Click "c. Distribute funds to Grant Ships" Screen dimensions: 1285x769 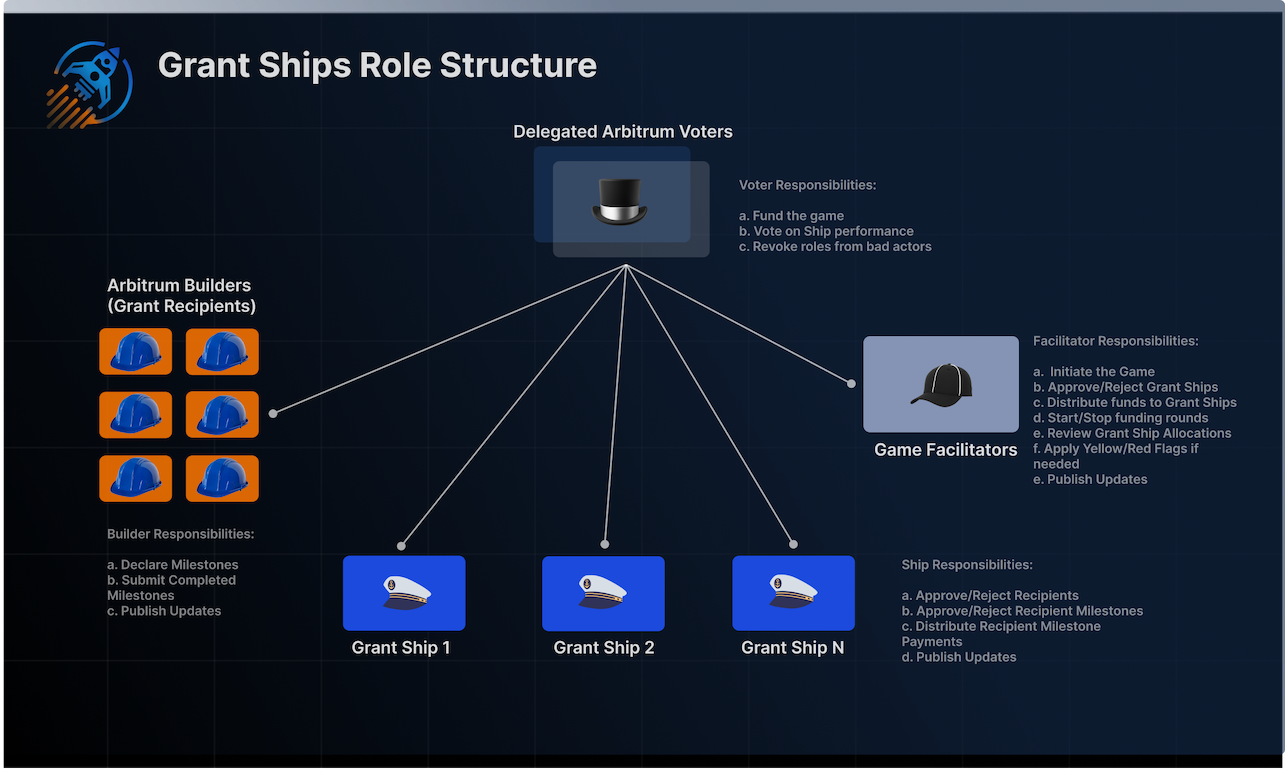pos(1135,402)
